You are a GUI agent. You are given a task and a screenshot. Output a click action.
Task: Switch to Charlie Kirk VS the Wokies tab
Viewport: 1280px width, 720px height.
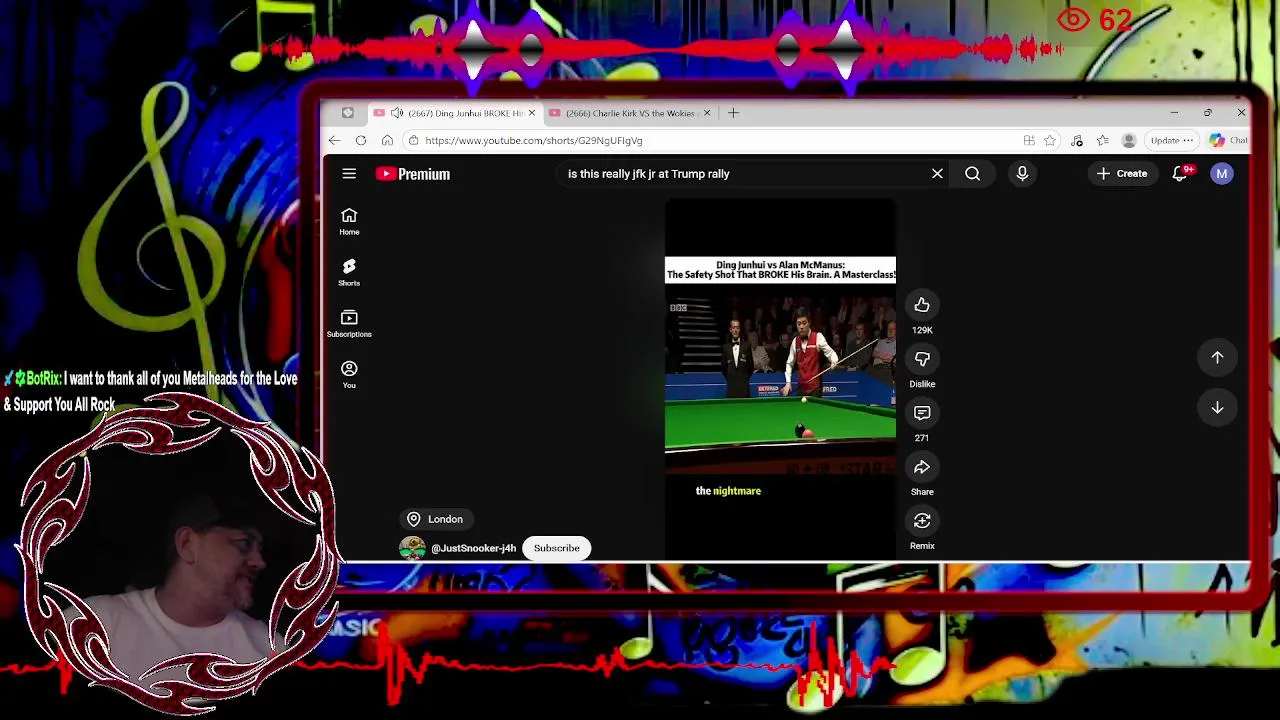click(630, 113)
